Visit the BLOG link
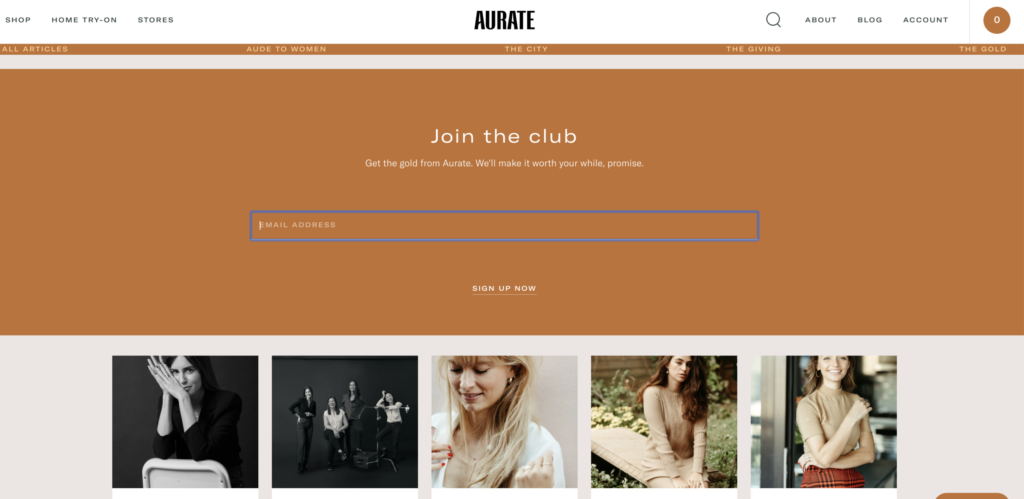 [x=870, y=20]
